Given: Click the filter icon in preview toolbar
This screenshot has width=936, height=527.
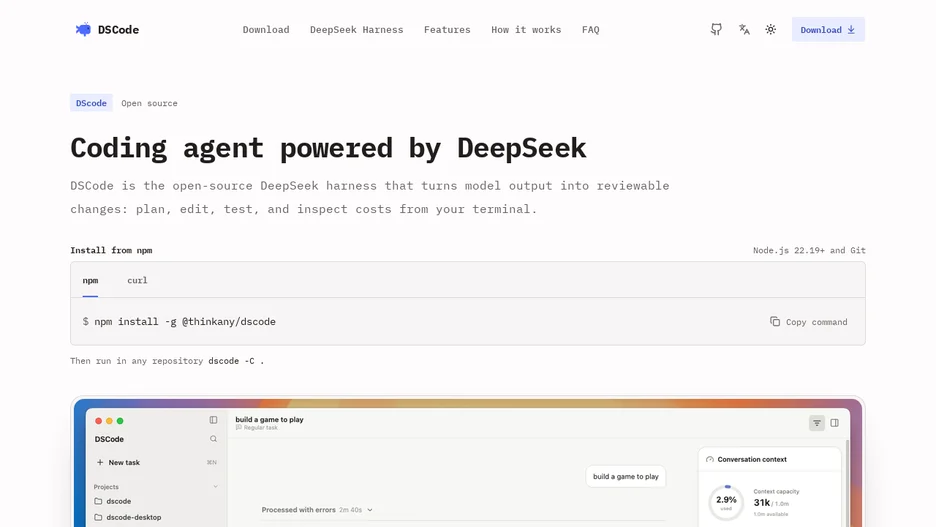Looking at the screenshot, I should (817, 423).
